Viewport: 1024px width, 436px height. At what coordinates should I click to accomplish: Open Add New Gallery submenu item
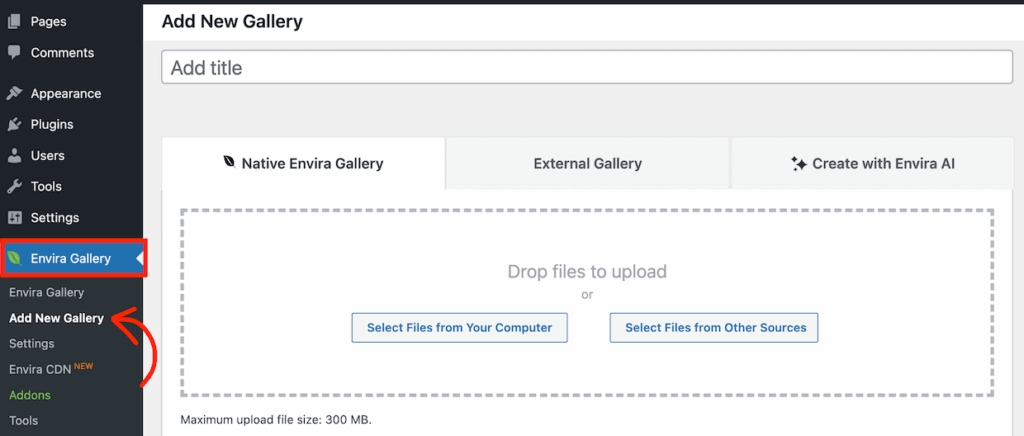(x=56, y=318)
